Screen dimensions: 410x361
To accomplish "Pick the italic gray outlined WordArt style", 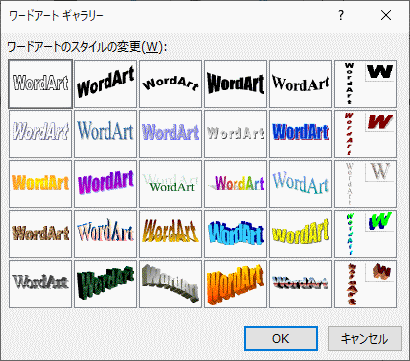I will click(40, 134).
